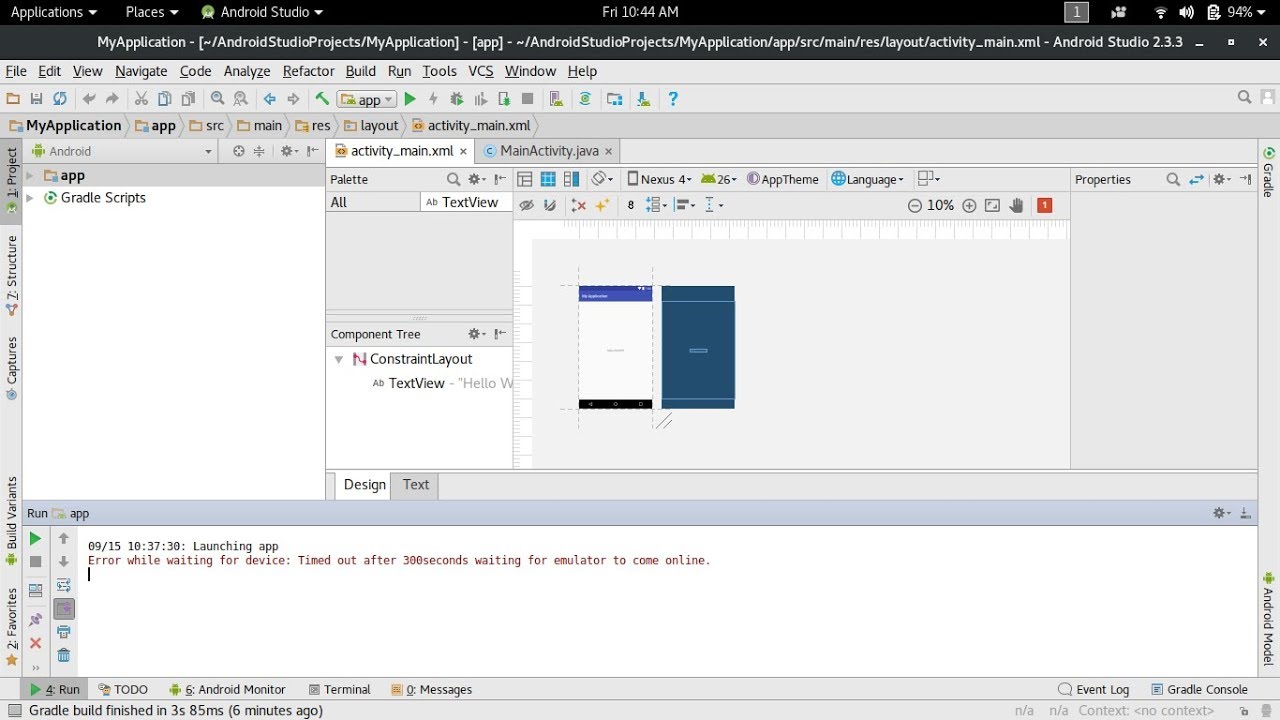
Task: Click Clear All Constraints icon
Action: tap(578, 205)
